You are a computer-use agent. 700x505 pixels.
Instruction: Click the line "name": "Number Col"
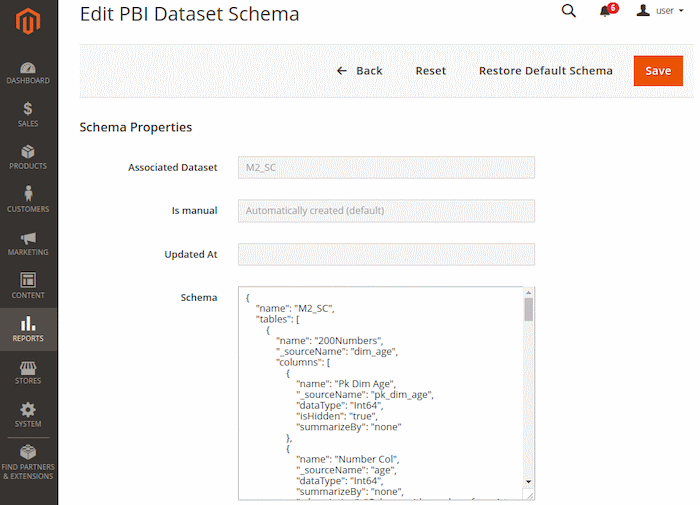[348, 459]
